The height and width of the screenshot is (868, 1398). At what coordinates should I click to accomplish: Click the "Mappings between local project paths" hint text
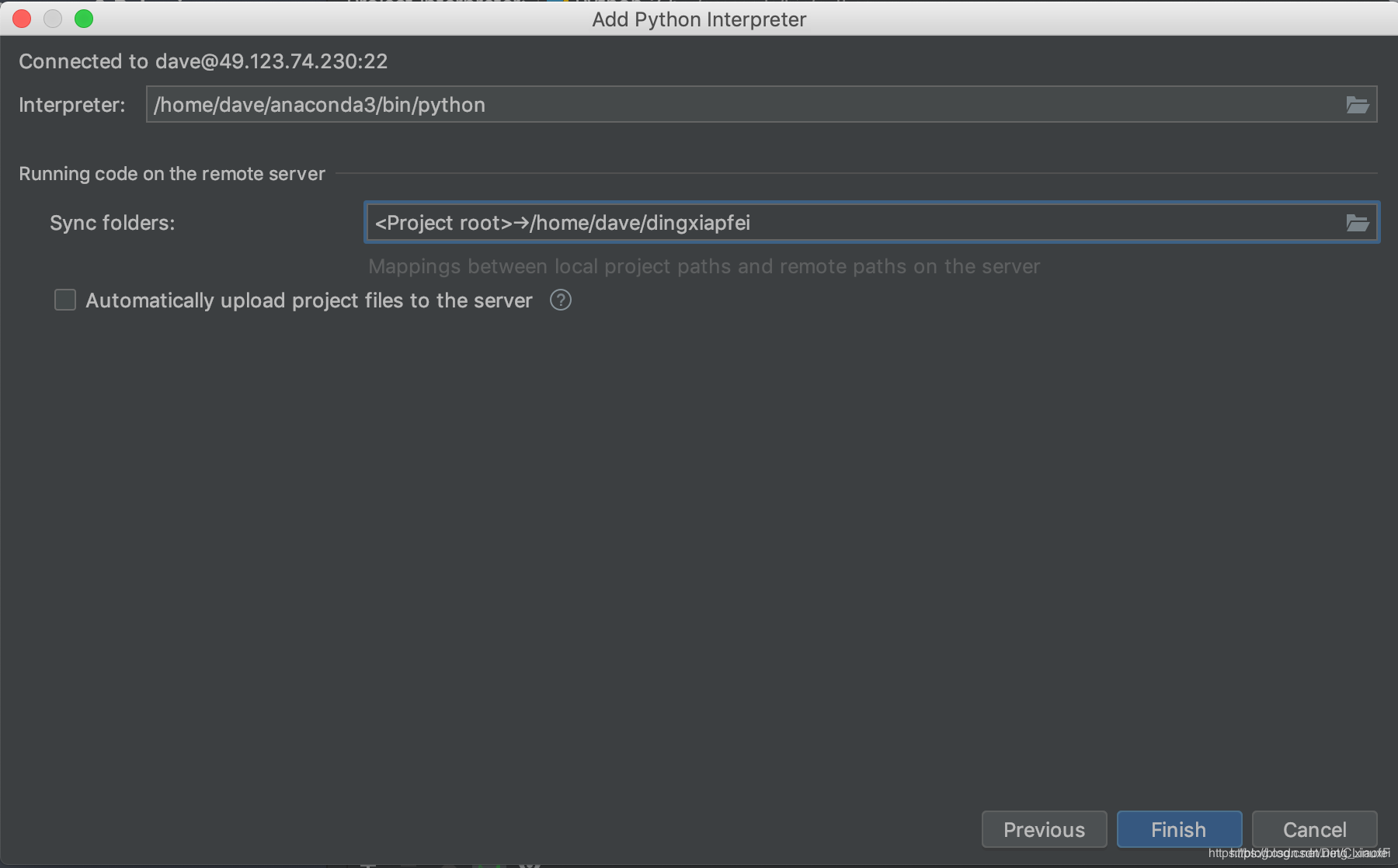pyautogui.click(x=704, y=266)
